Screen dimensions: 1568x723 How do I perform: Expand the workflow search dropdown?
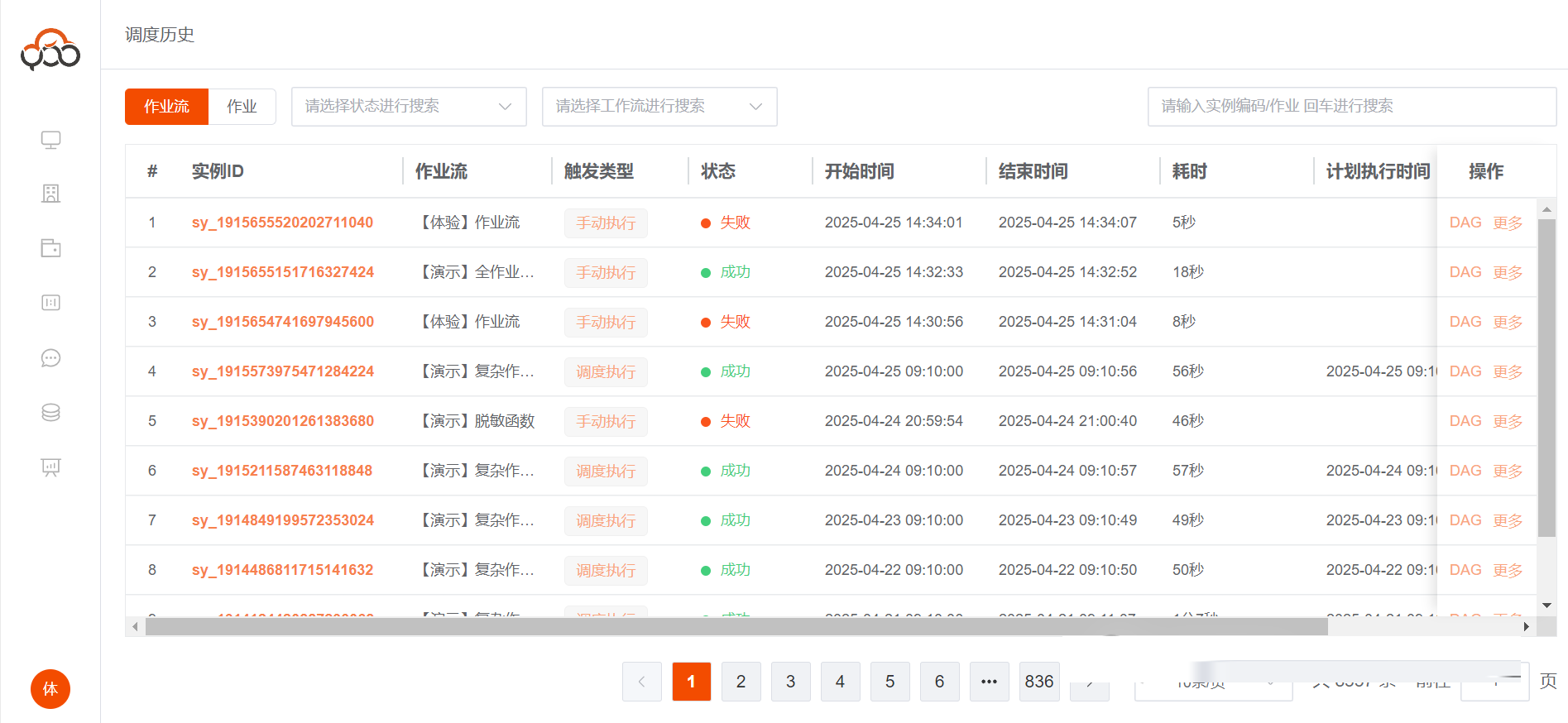659,107
